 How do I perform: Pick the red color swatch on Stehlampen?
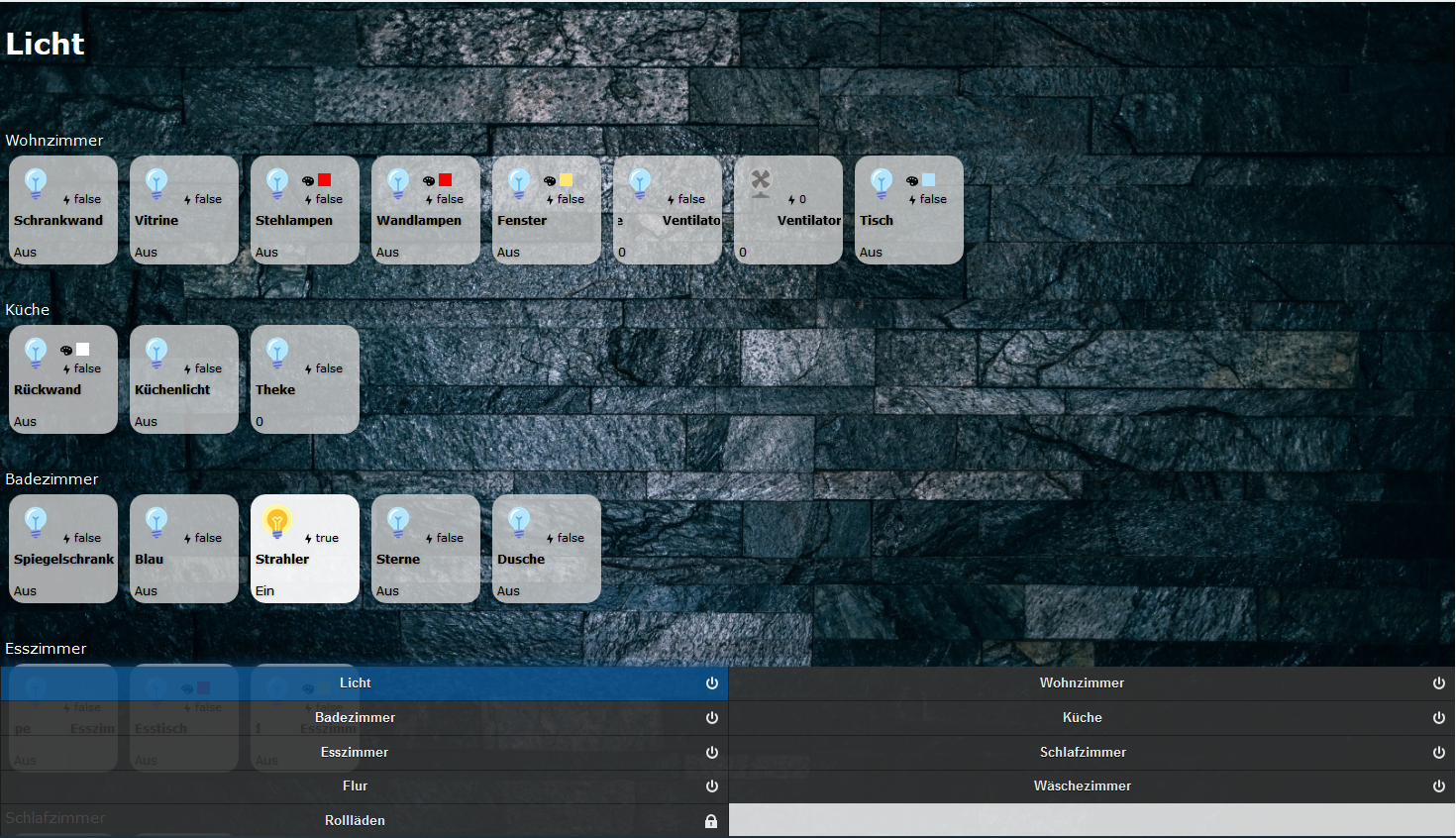pyautogui.click(x=325, y=180)
